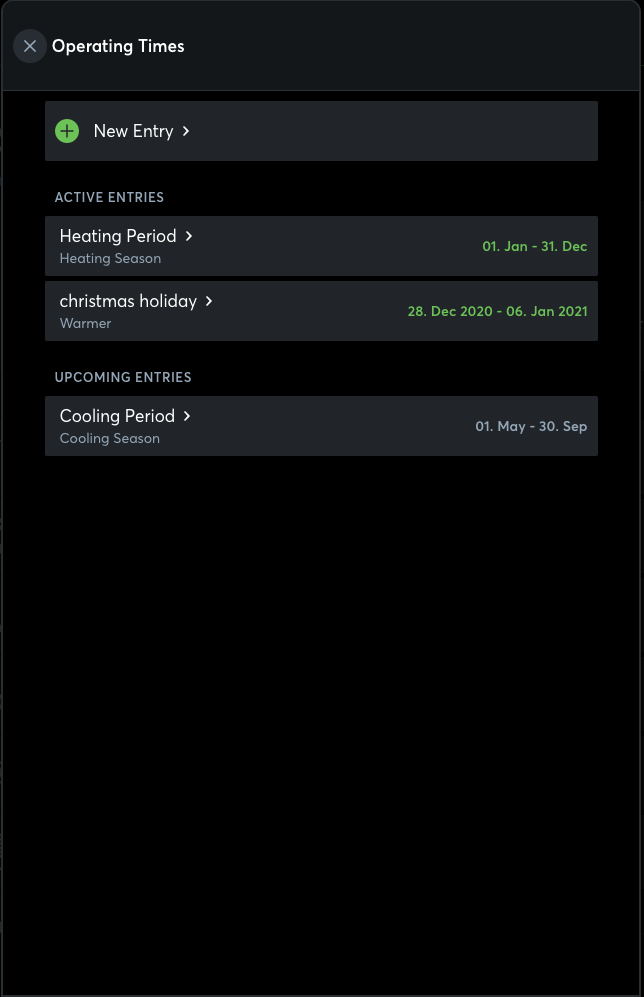Open the Heating Period entry title
Image resolution: width=644 pixels, height=997 pixels.
tap(118, 236)
